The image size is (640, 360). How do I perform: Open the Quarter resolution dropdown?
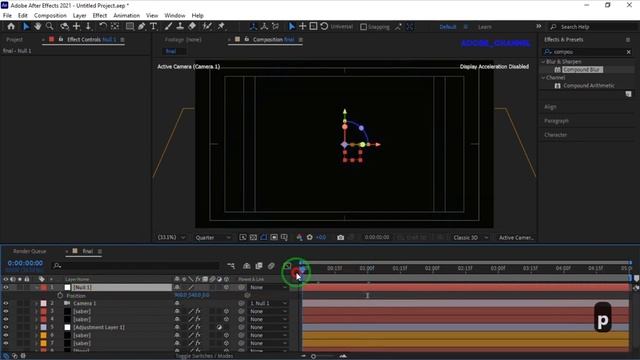click(213, 237)
